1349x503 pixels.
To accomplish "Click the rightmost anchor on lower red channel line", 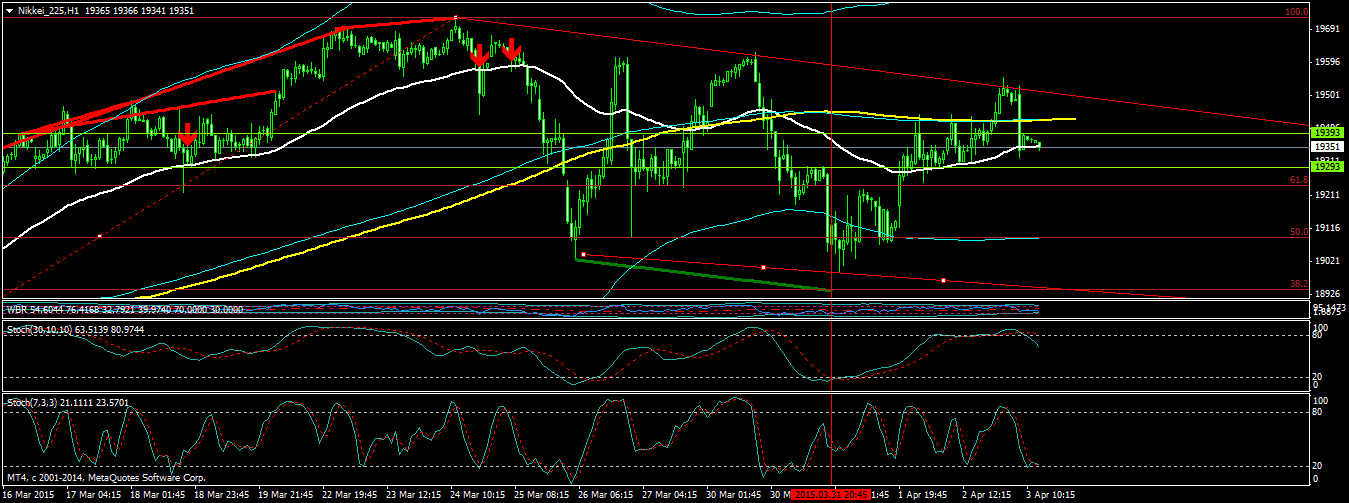I will point(942,280).
